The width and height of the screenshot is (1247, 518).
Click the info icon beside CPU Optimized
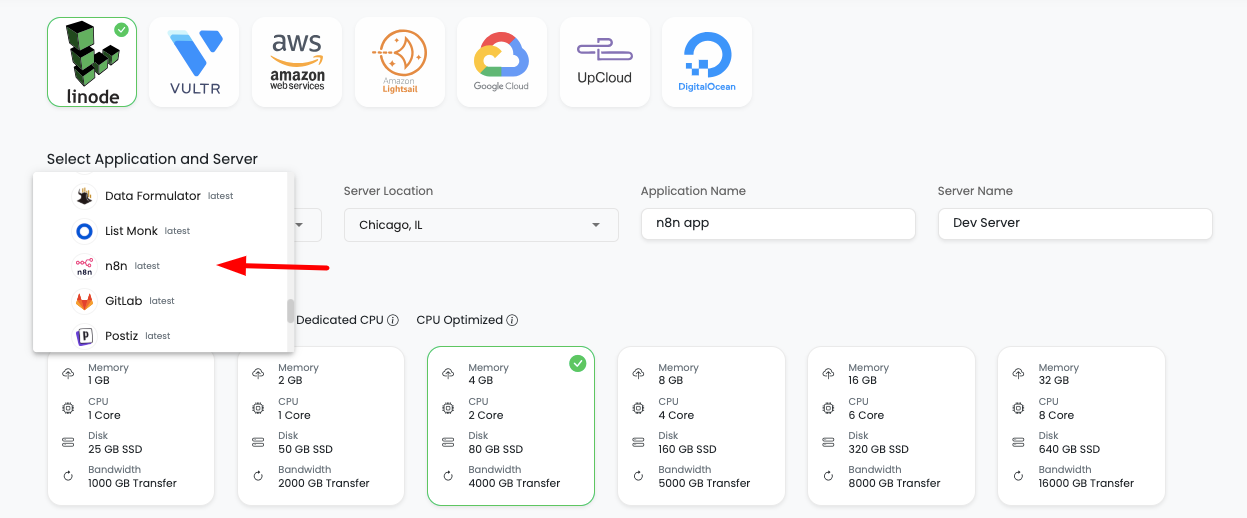click(512, 321)
